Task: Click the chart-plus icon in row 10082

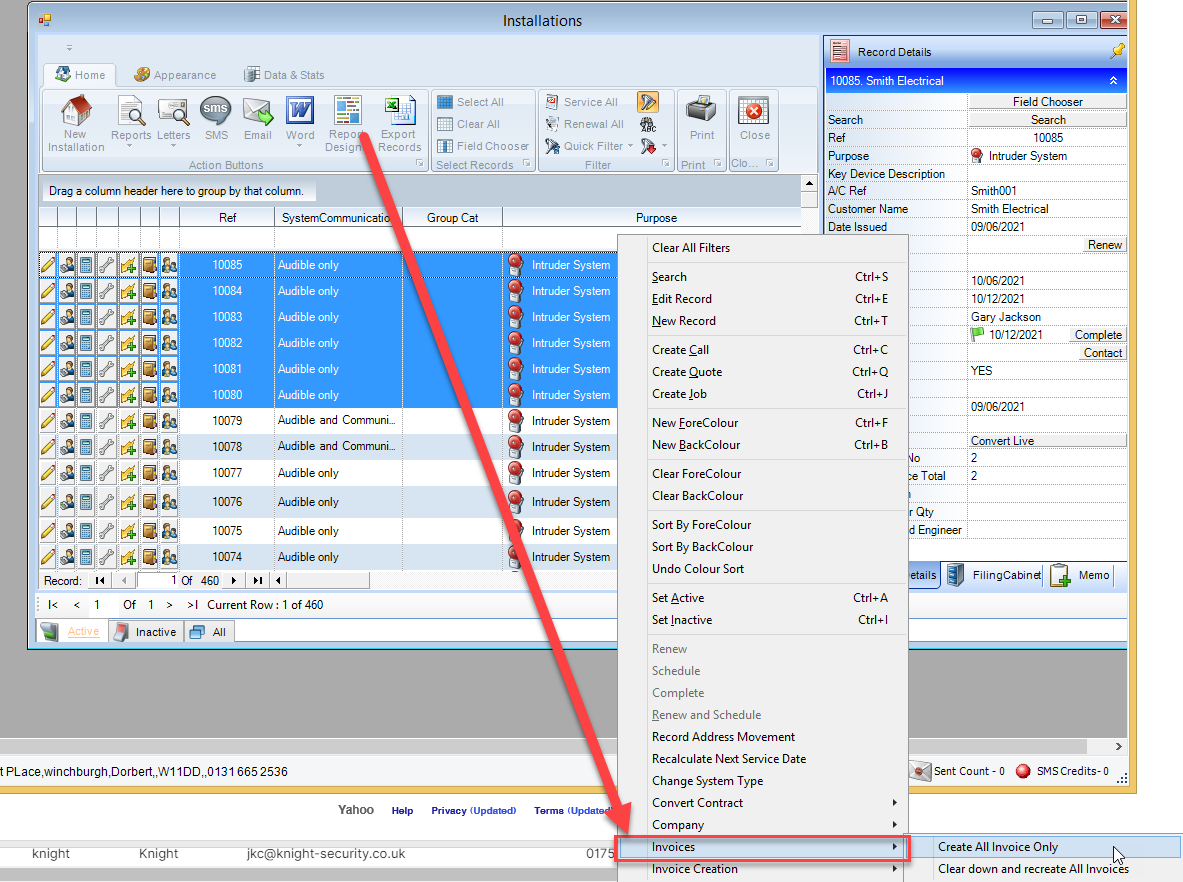Action: click(x=128, y=343)
